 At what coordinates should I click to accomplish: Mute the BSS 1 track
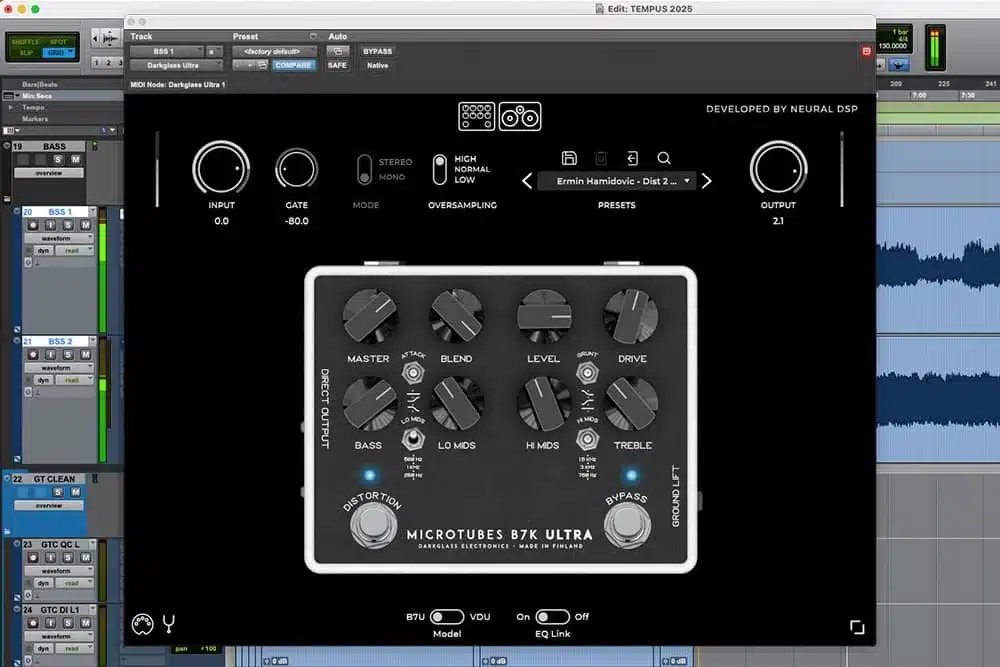click(x=85, y=225)
